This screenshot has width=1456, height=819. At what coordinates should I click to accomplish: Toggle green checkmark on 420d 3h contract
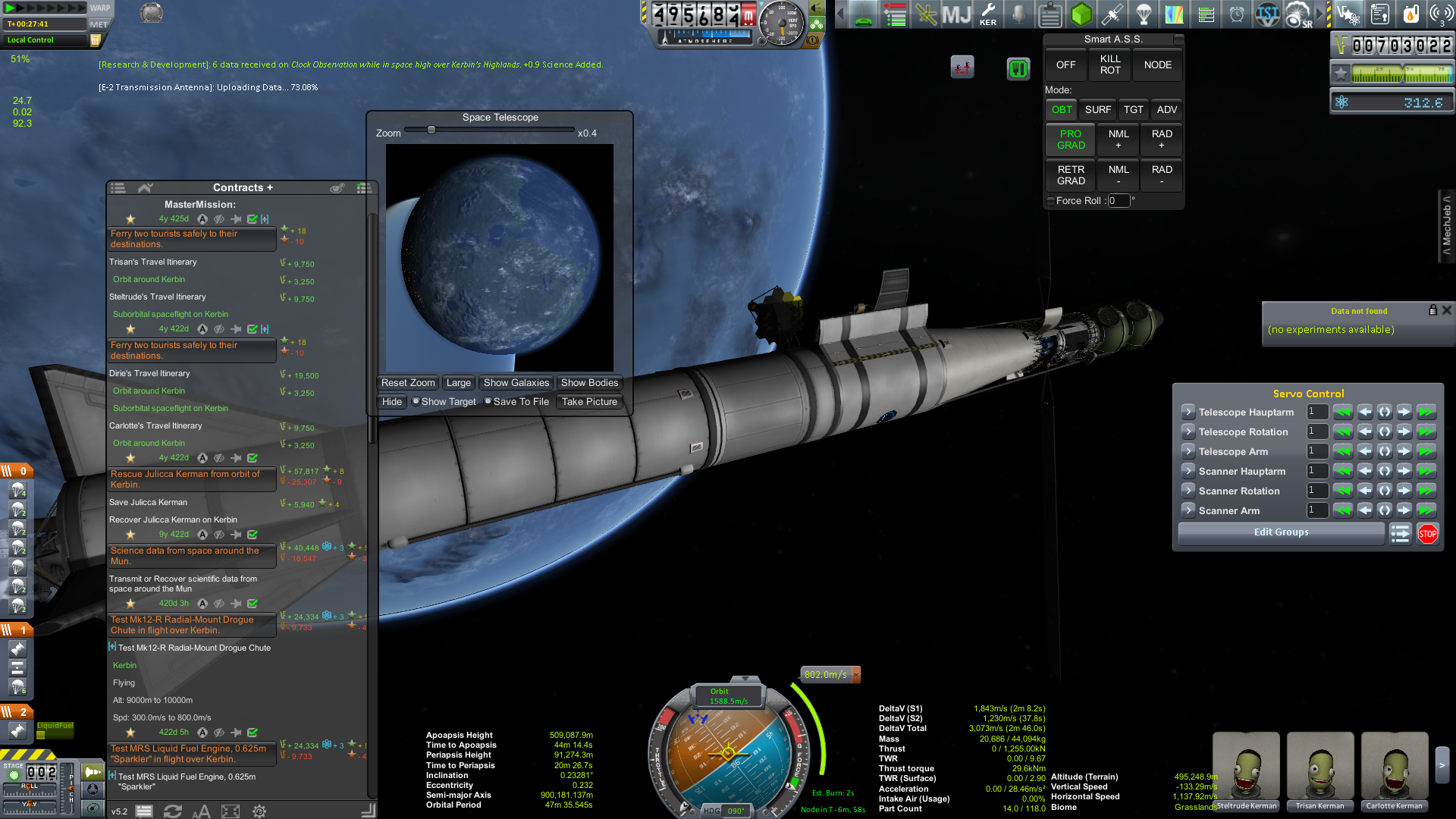tap(253, 604)
